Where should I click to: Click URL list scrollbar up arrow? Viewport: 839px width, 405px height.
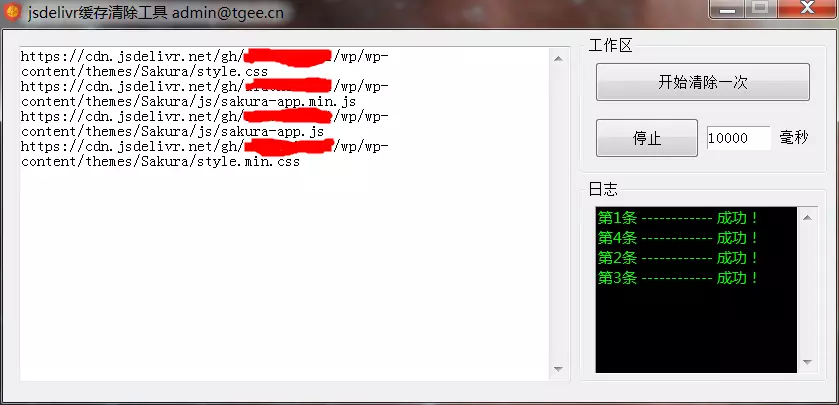pos(558,59)
